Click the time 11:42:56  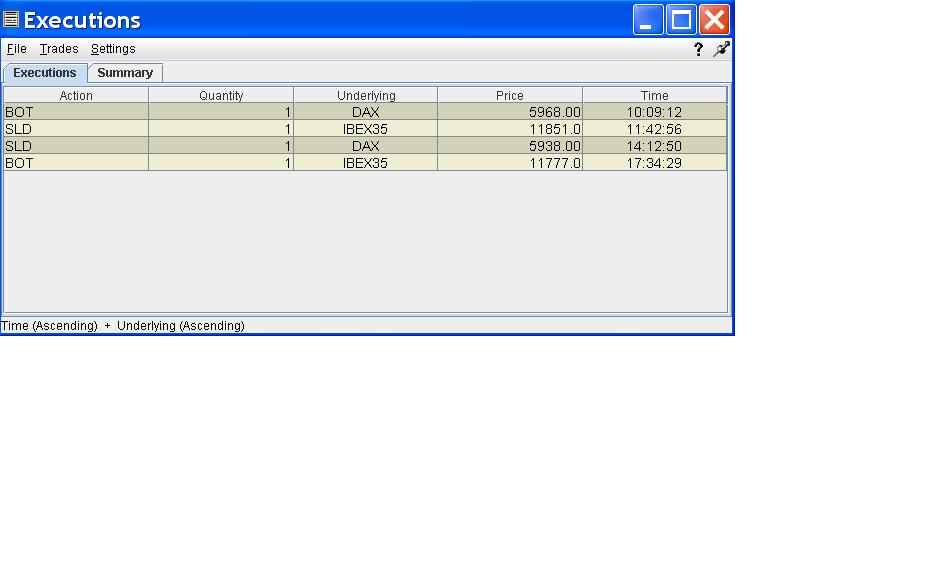coord(655,128)
